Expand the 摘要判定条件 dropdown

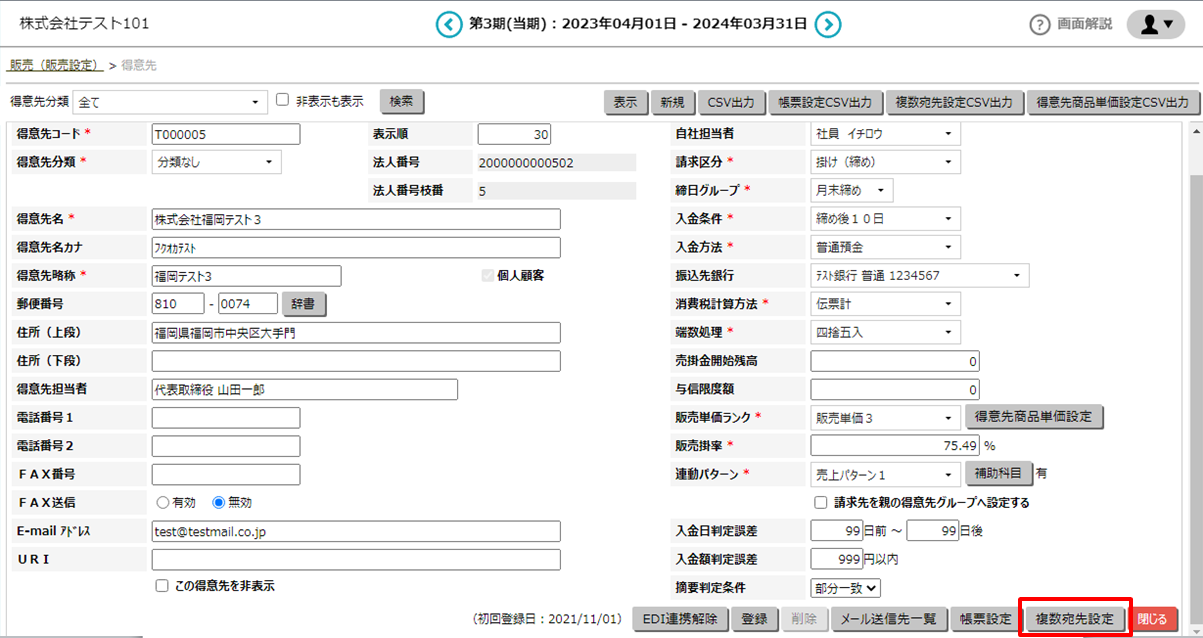(x=845, y=589)
